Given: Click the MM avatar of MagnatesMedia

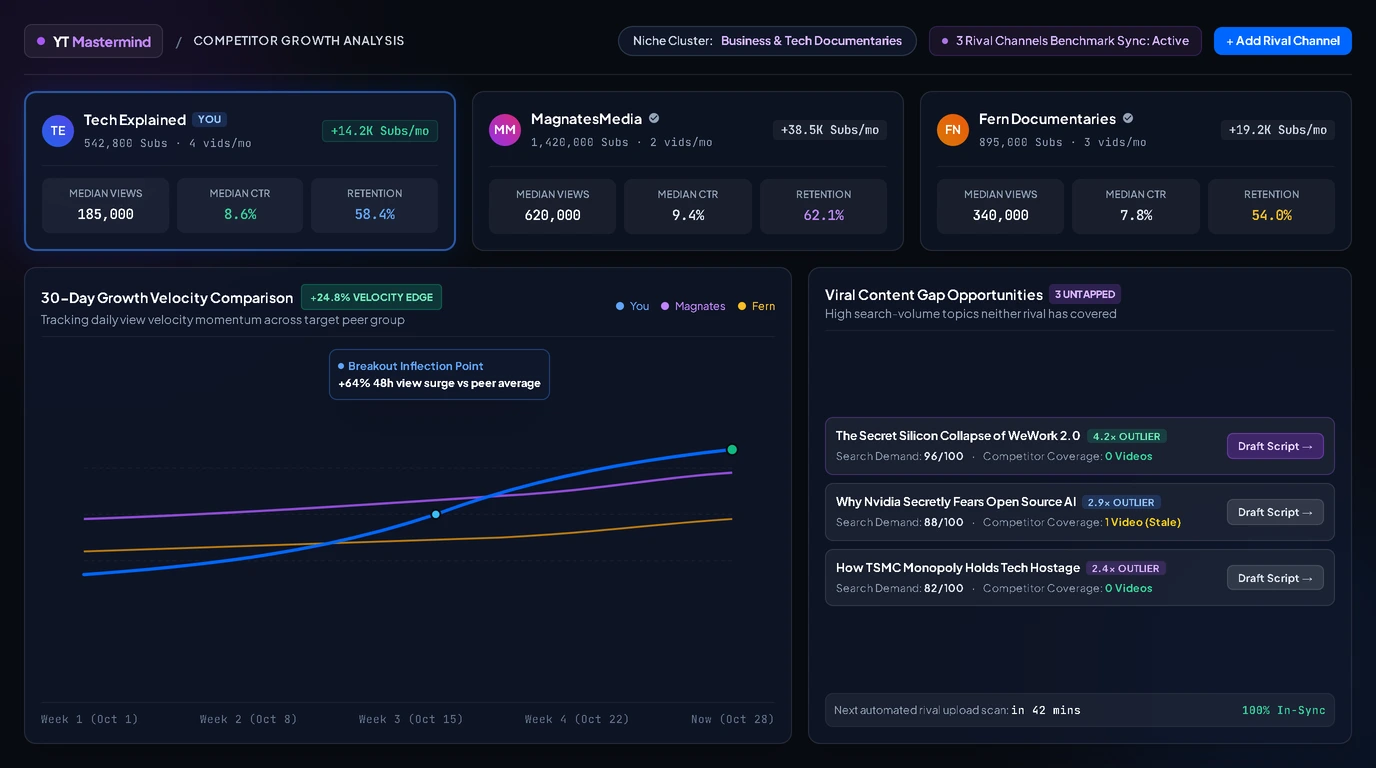Looking at the screenshot, I should 505,130.
